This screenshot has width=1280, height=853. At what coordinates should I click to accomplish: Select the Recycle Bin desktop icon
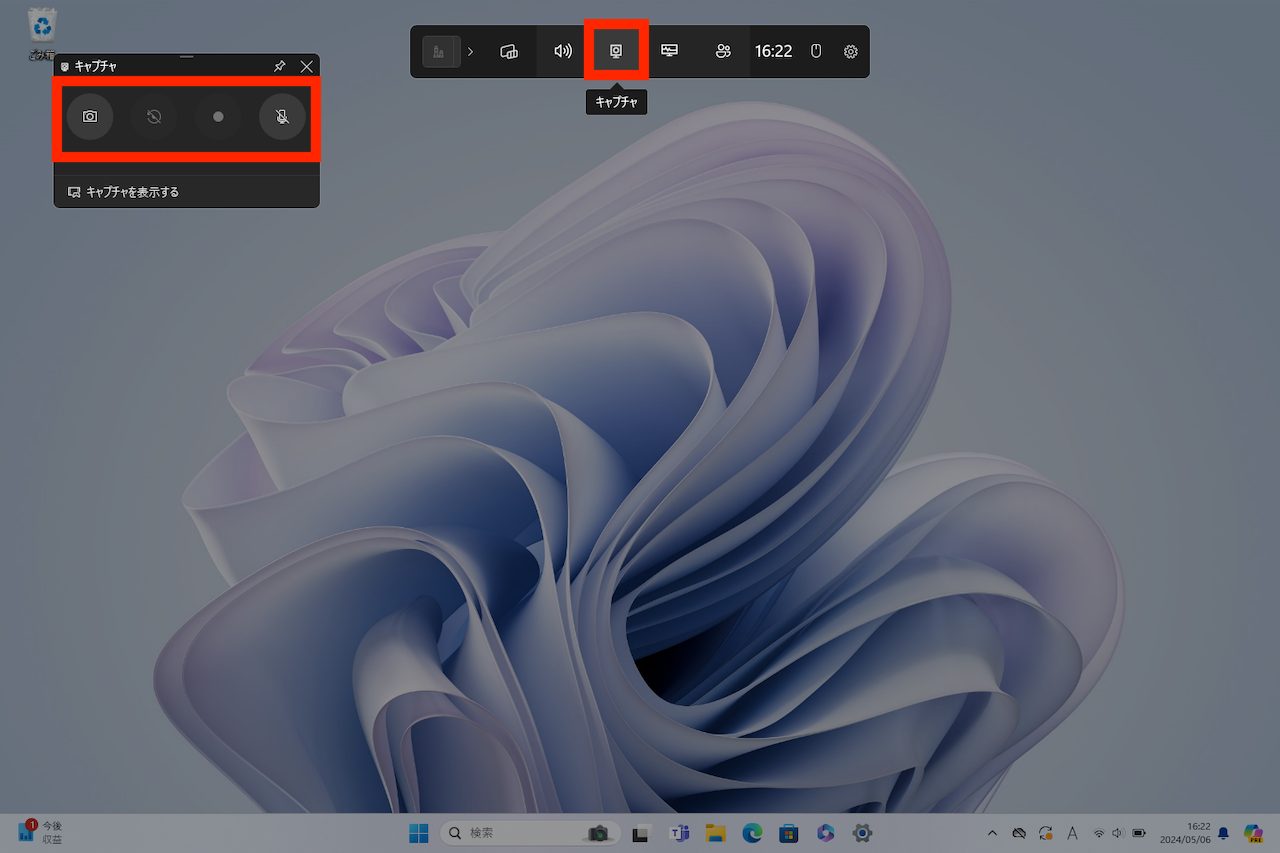[x=42, y=33]
